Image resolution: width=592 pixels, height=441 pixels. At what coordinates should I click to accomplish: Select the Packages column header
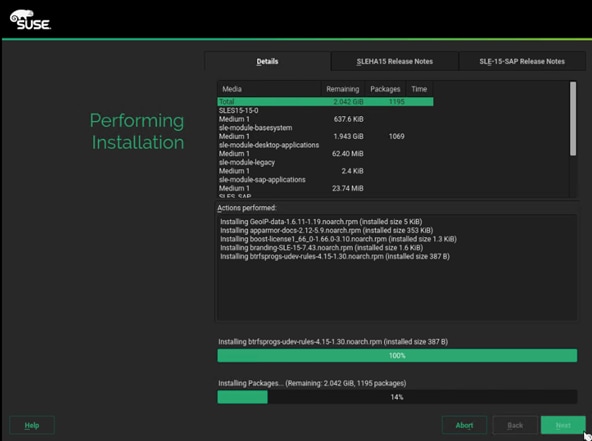click(x=385, y=89)
